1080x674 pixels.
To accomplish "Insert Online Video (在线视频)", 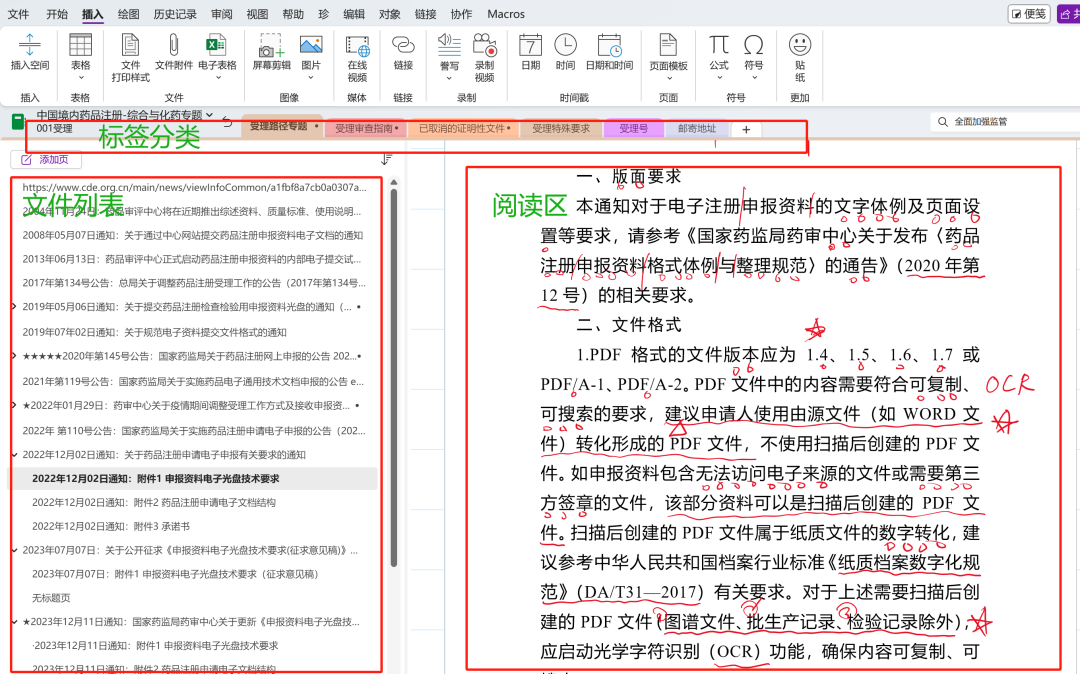I will click(x=357, y=58).
